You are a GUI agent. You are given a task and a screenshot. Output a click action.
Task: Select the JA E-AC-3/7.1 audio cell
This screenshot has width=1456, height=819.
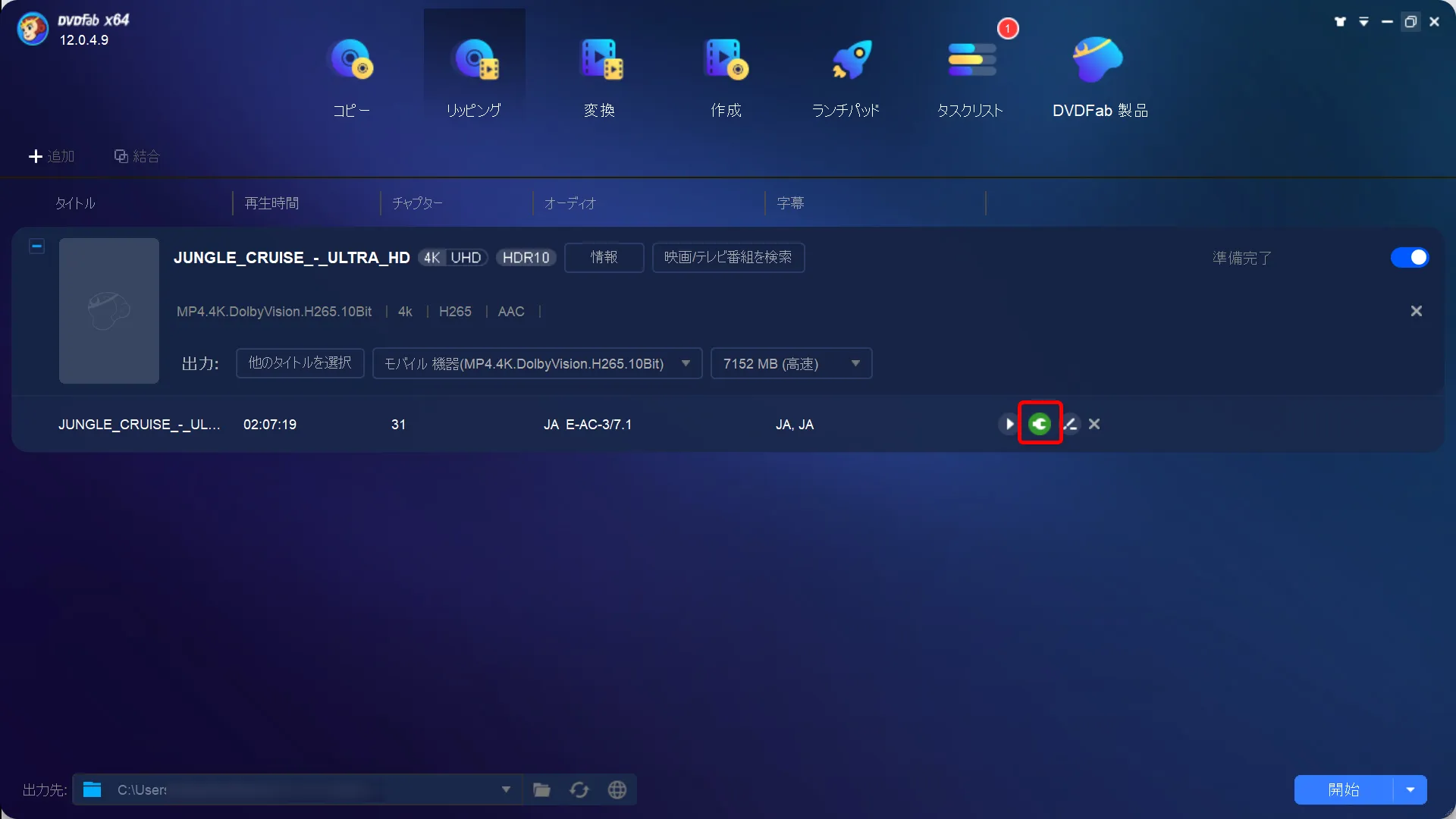pos(588,425)
